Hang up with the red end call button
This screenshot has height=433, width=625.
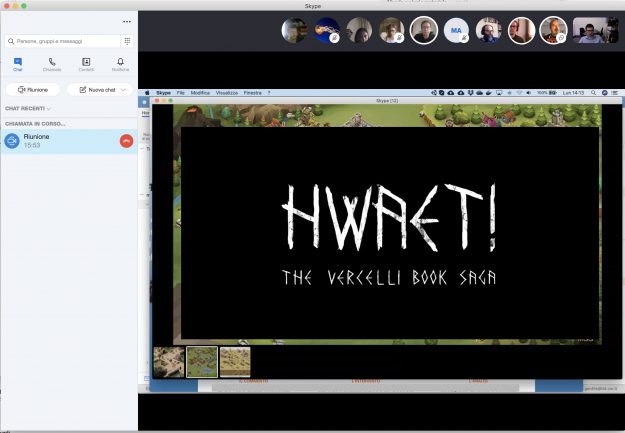pyautogui.click(x=126, y=141)
